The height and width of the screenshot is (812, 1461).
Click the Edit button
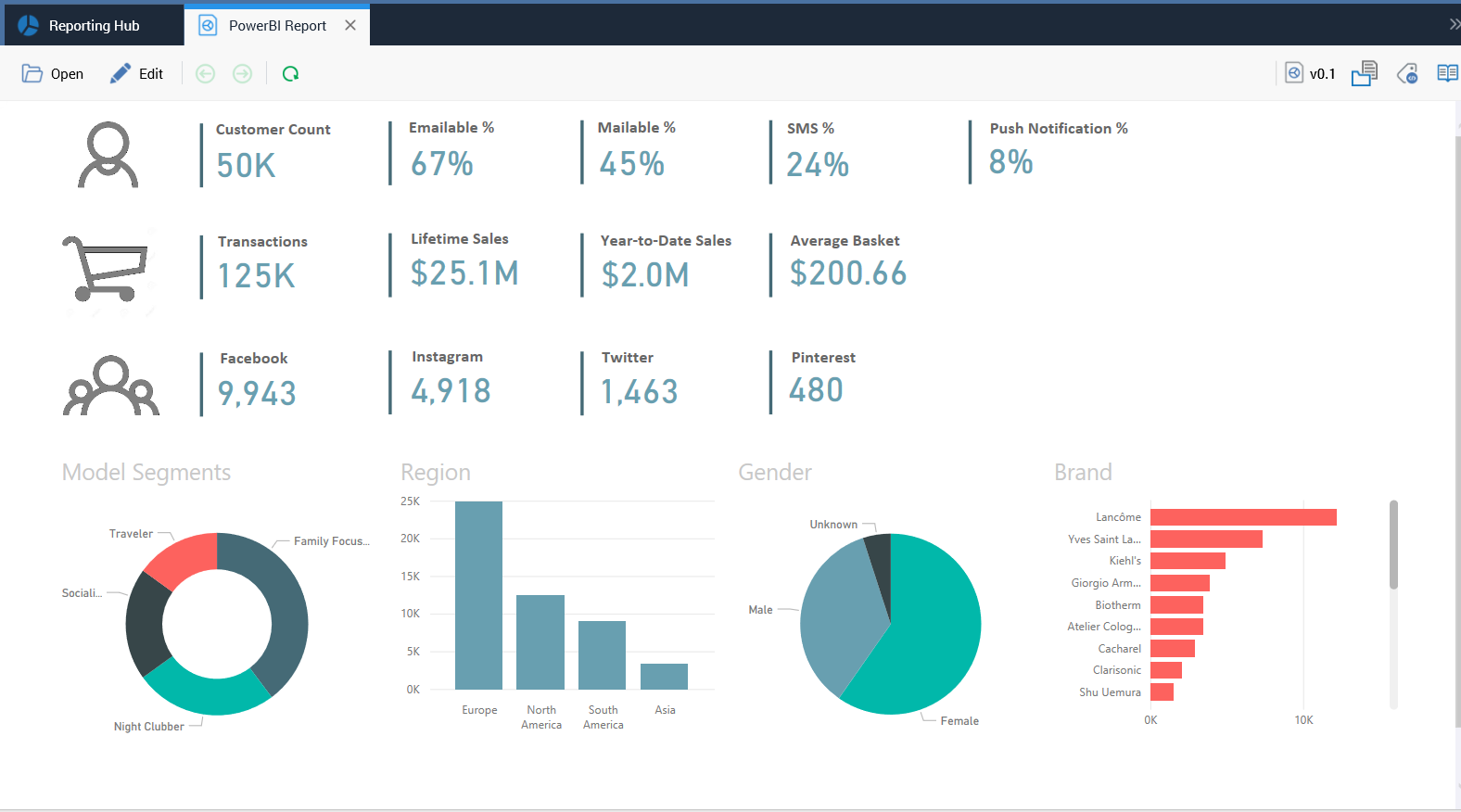[x=136, y=74]
